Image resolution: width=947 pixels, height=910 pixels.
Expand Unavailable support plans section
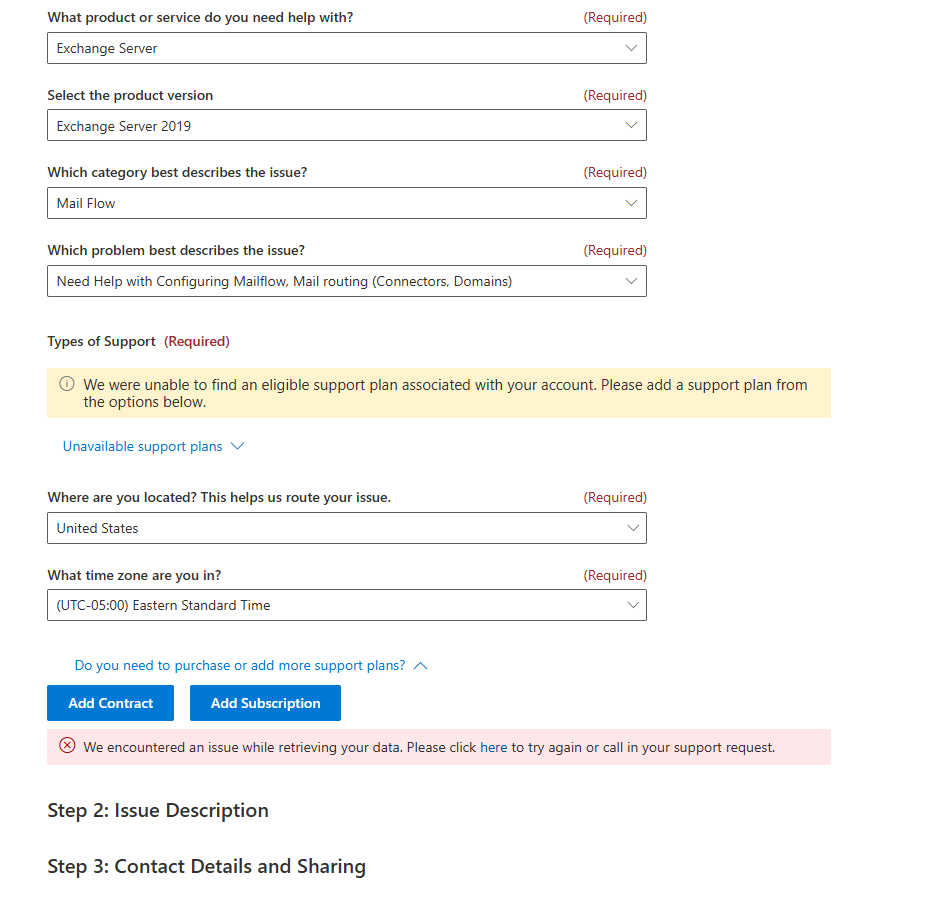(x=143, y=446)
